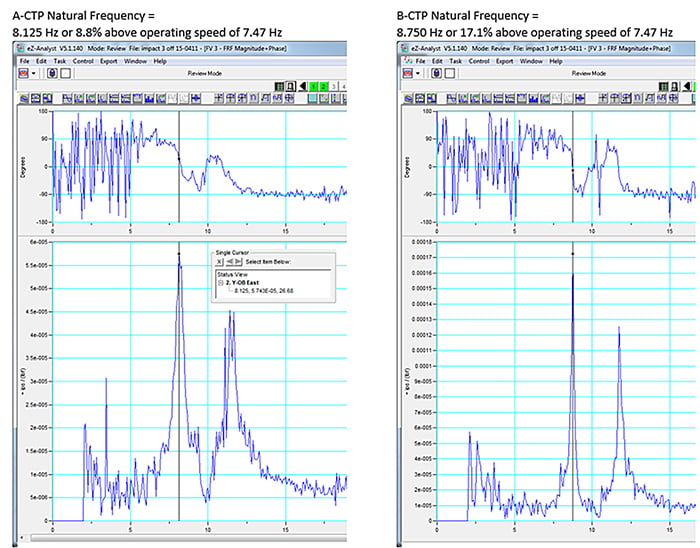This screenshot has width=700, height=548.
Task: Click crosshair cursor icon in left window toolbar
Action: click(219, 99)
